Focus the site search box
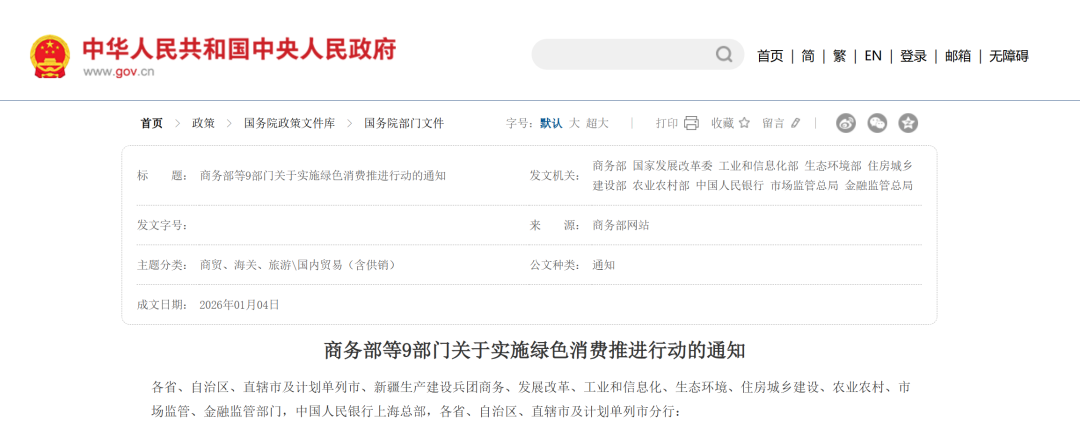The width and height of the screenshot is (1080, 429). pyautogui.click(x=637, y=54)
